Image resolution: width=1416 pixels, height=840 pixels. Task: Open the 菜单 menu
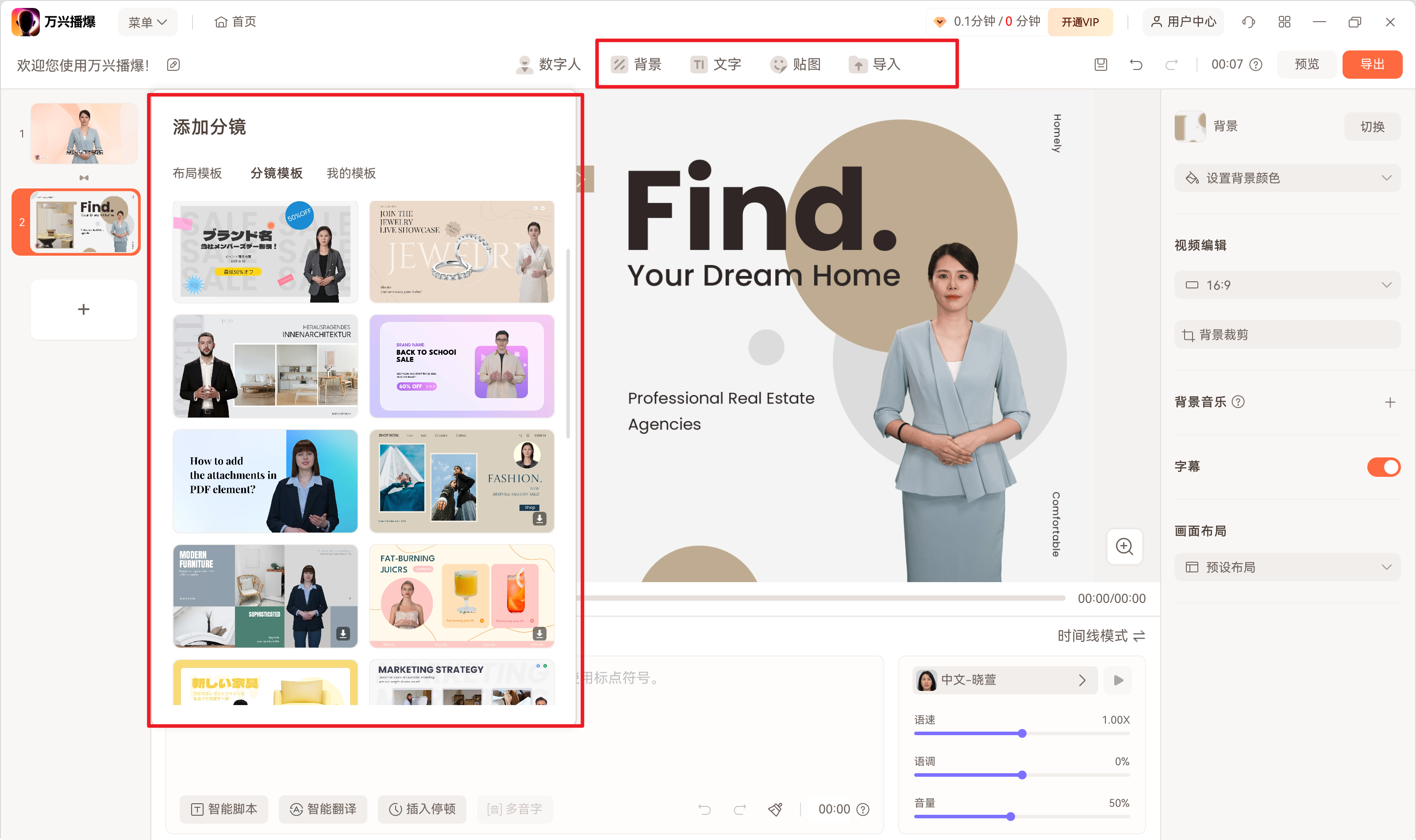pos(146,22)
